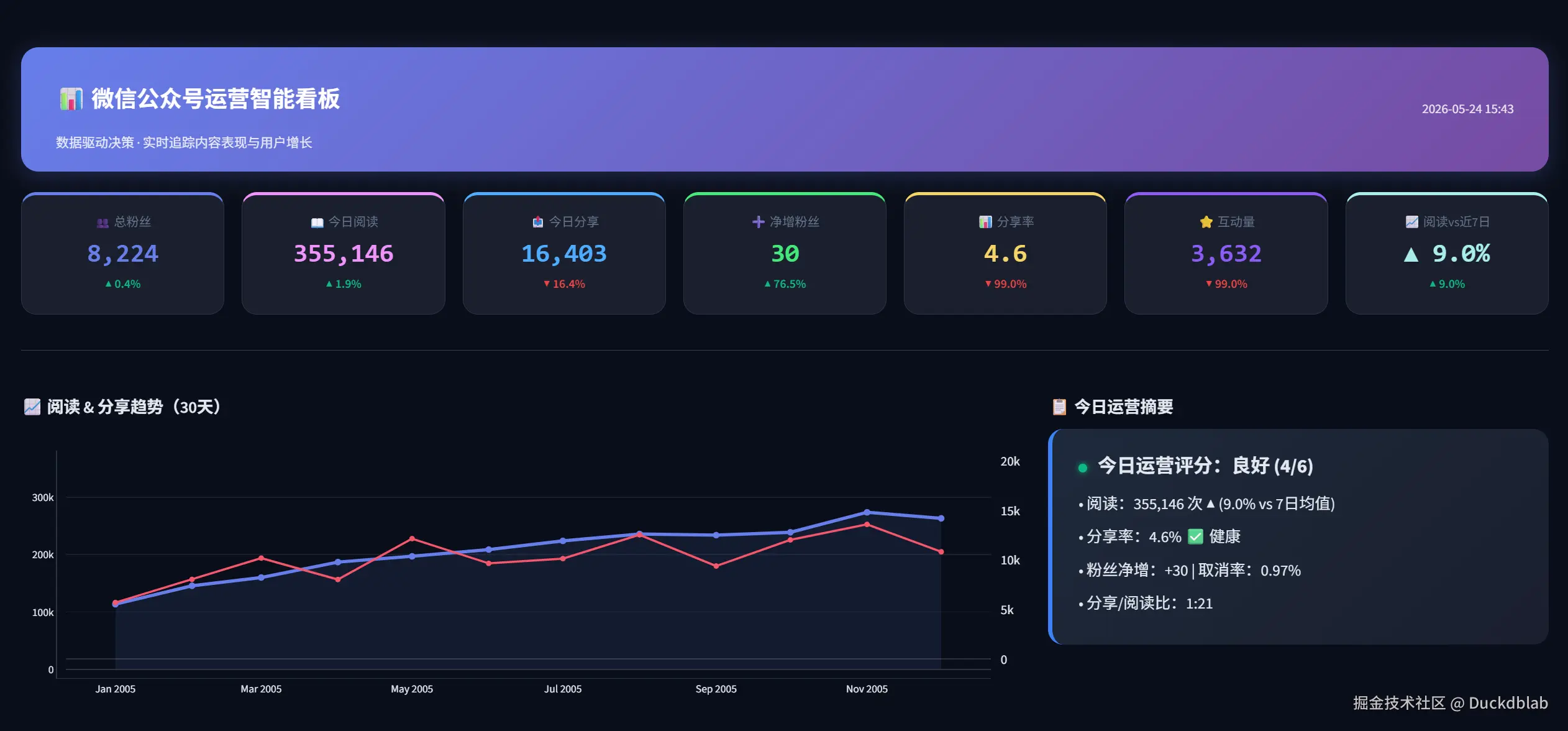
Task: Click the 16.4% drop under 今日分享
Action: tap(564, 284)
